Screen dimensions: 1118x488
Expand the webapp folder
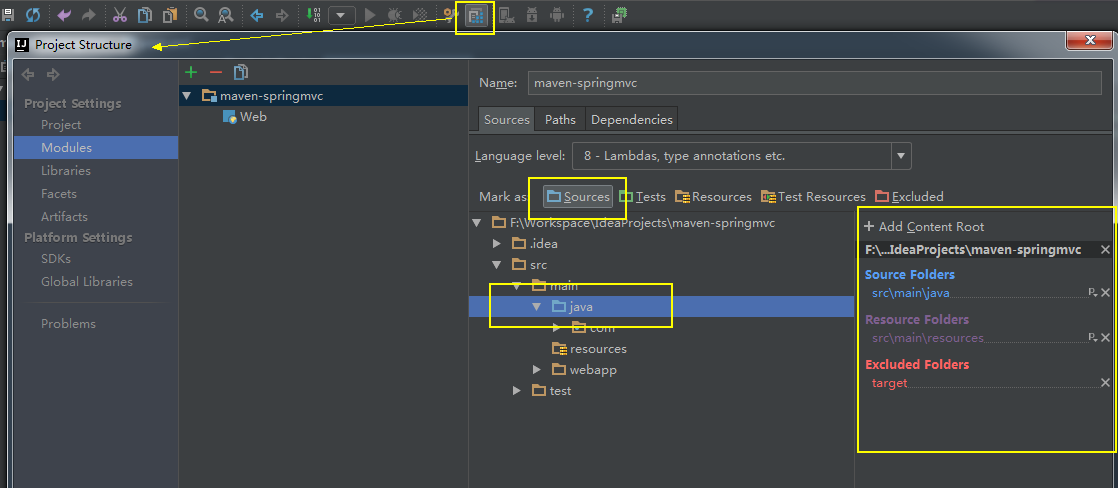tap(537, 370)
